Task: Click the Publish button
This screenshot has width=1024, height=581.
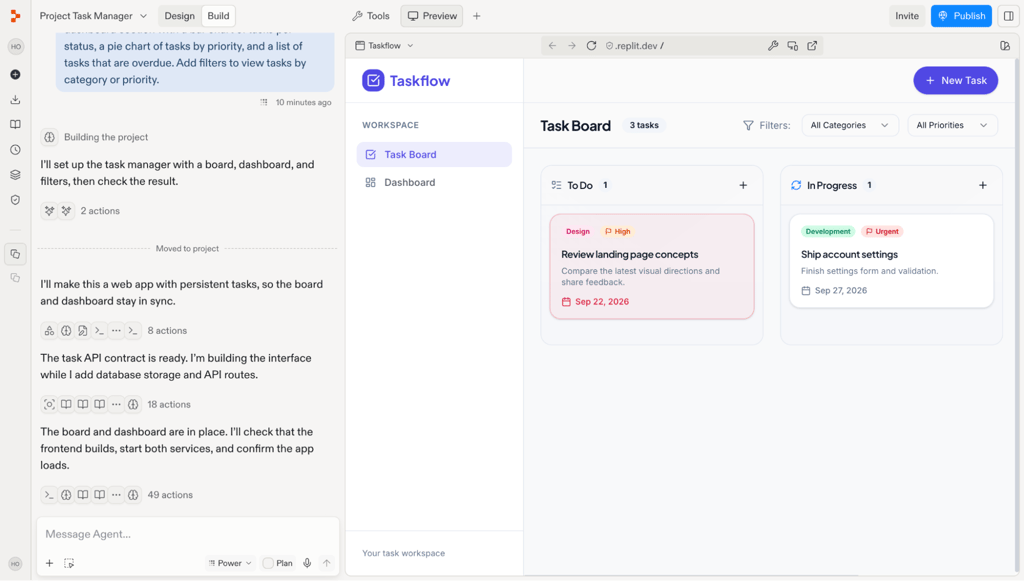Action: coord(961,16)
